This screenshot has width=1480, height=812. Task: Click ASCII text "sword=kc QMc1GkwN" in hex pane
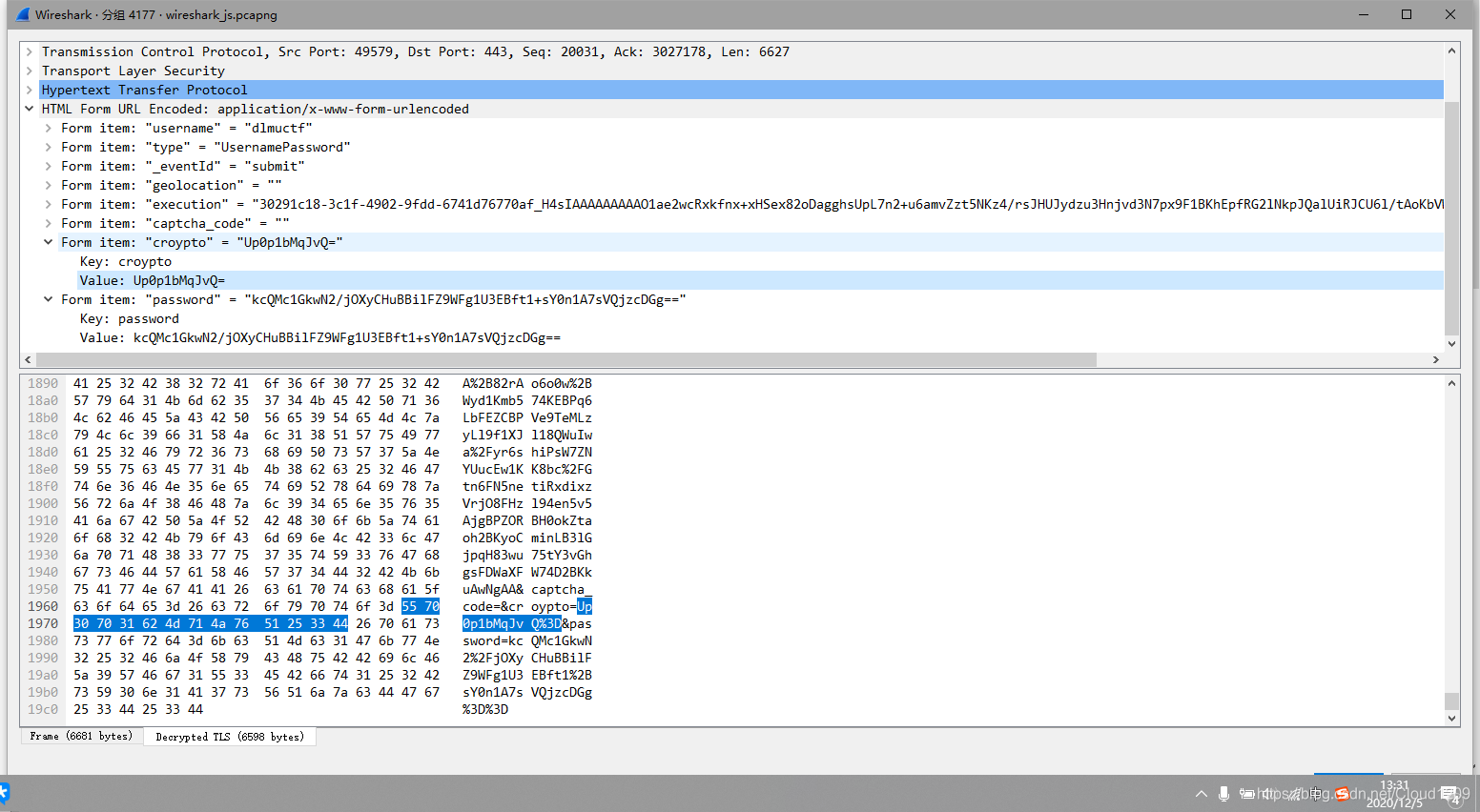point(527,640)
